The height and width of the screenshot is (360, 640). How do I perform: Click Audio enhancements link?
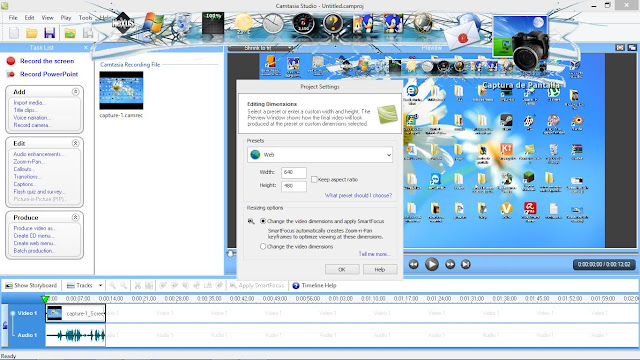pos(38,154)
